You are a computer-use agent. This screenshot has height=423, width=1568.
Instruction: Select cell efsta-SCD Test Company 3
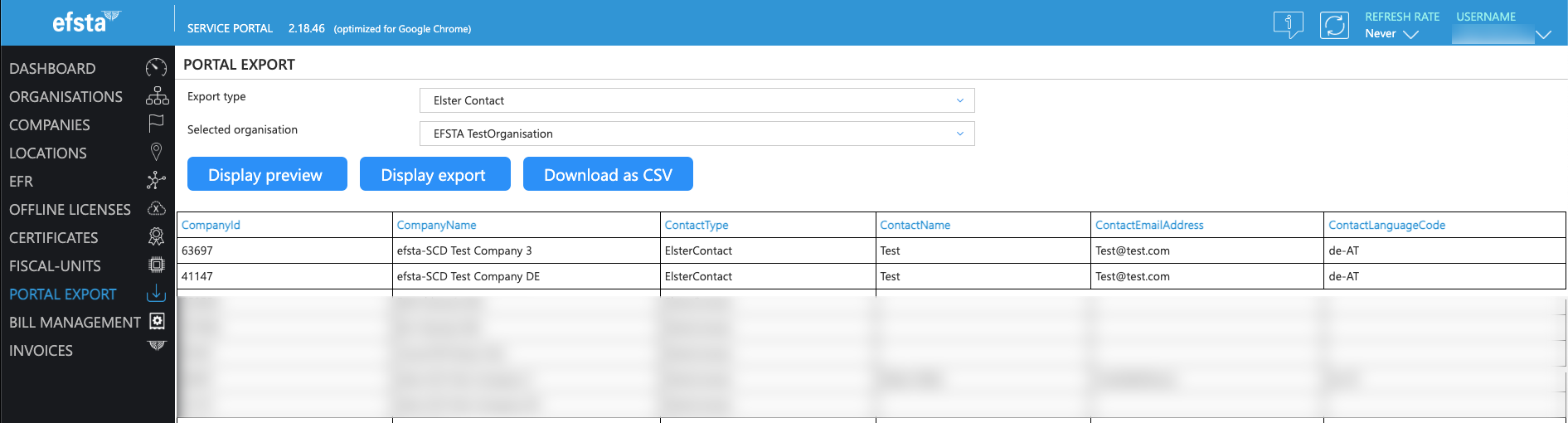(x=527, y=250)
